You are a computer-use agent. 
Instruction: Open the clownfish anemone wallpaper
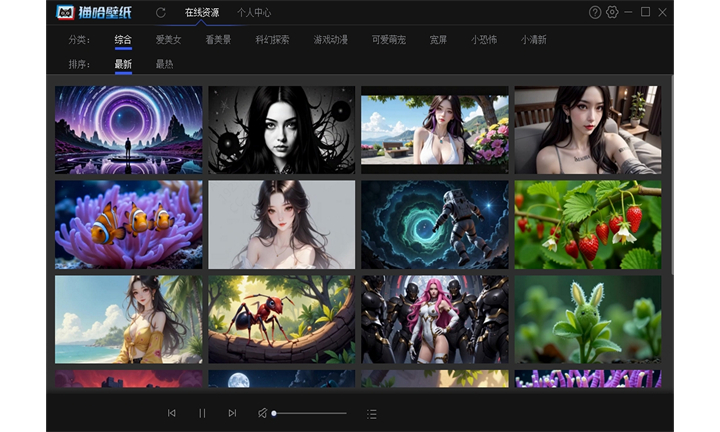point(129,224)
